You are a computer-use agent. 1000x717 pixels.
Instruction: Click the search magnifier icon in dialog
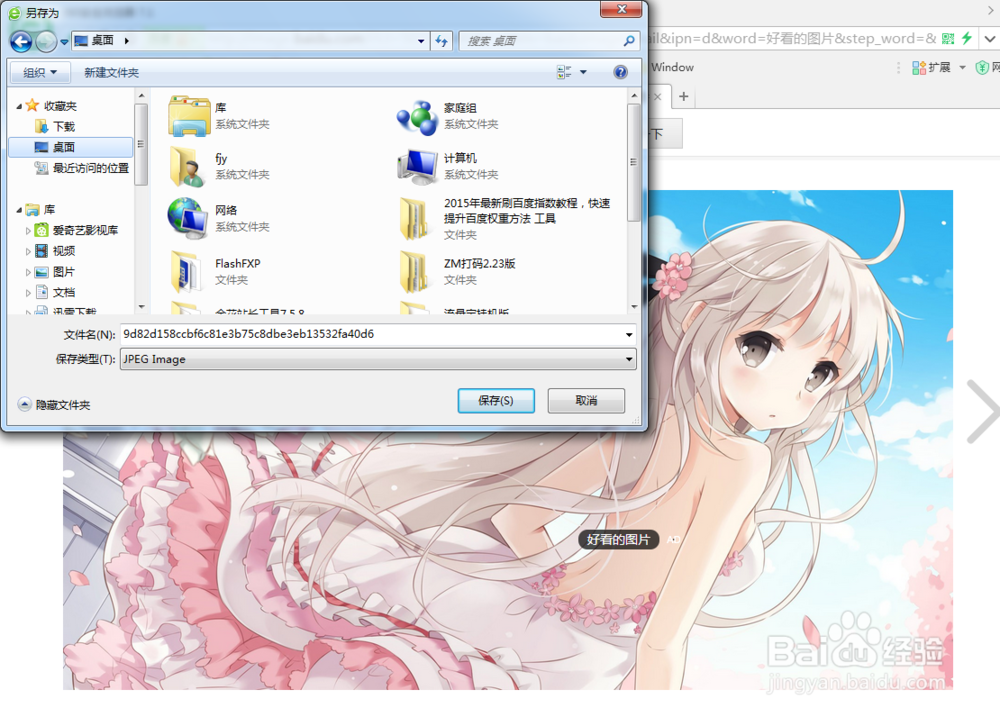[x=629, y=41]
